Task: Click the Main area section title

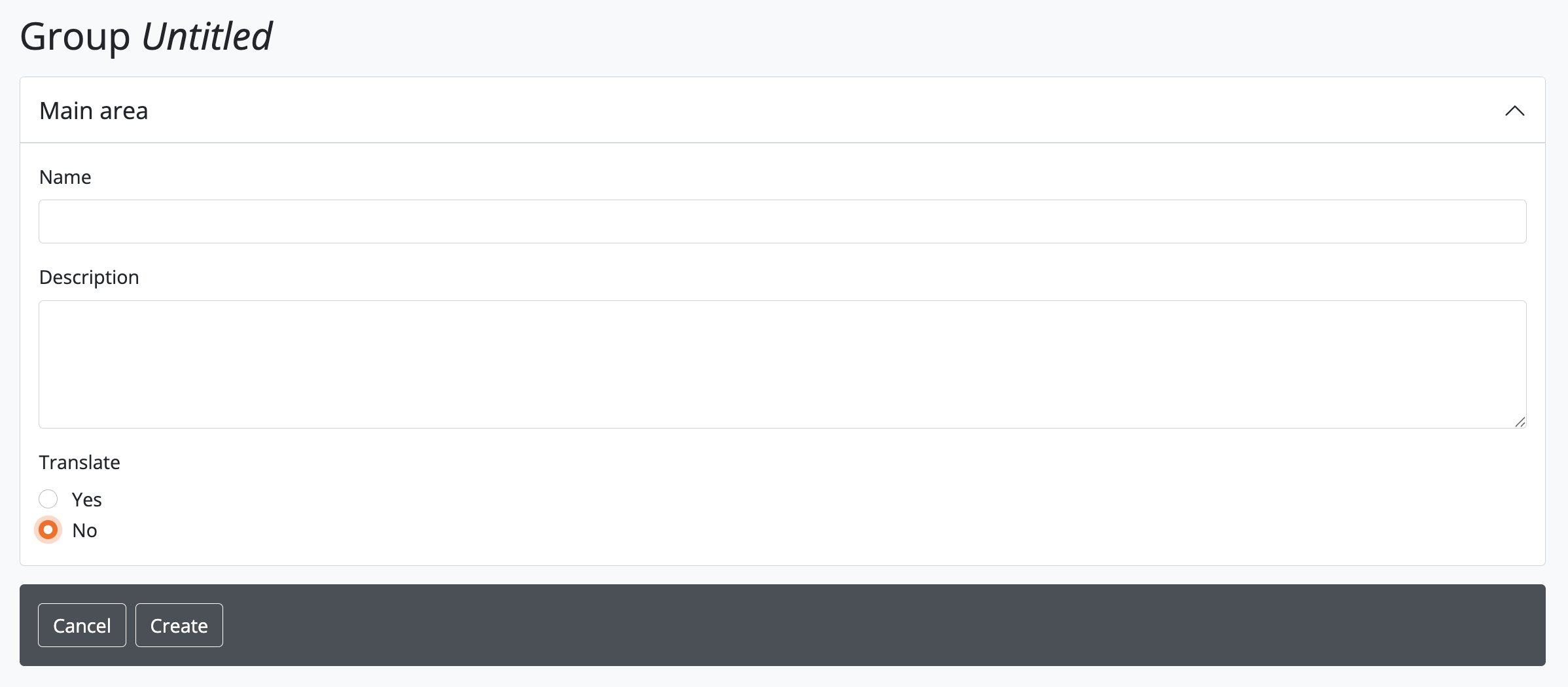Action: (94, 111)
